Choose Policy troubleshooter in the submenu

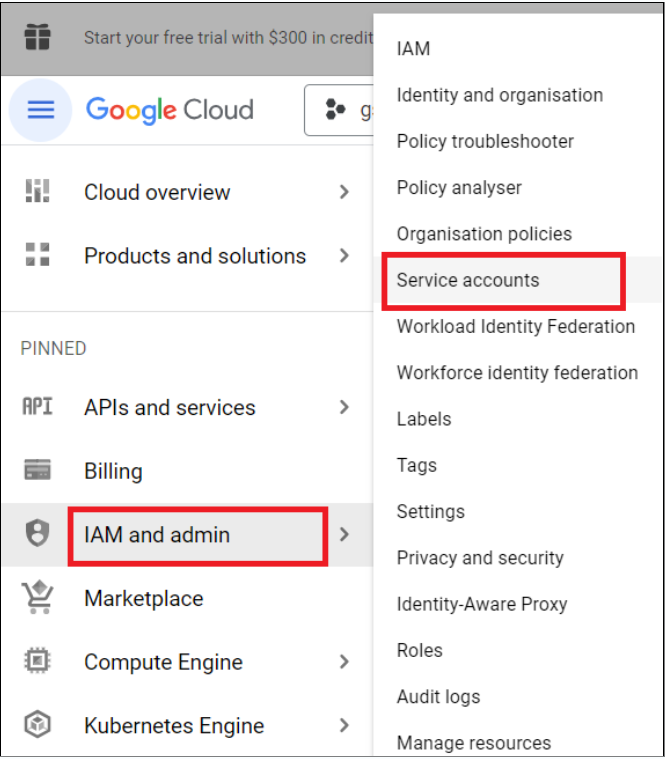[x=485, y=141]
